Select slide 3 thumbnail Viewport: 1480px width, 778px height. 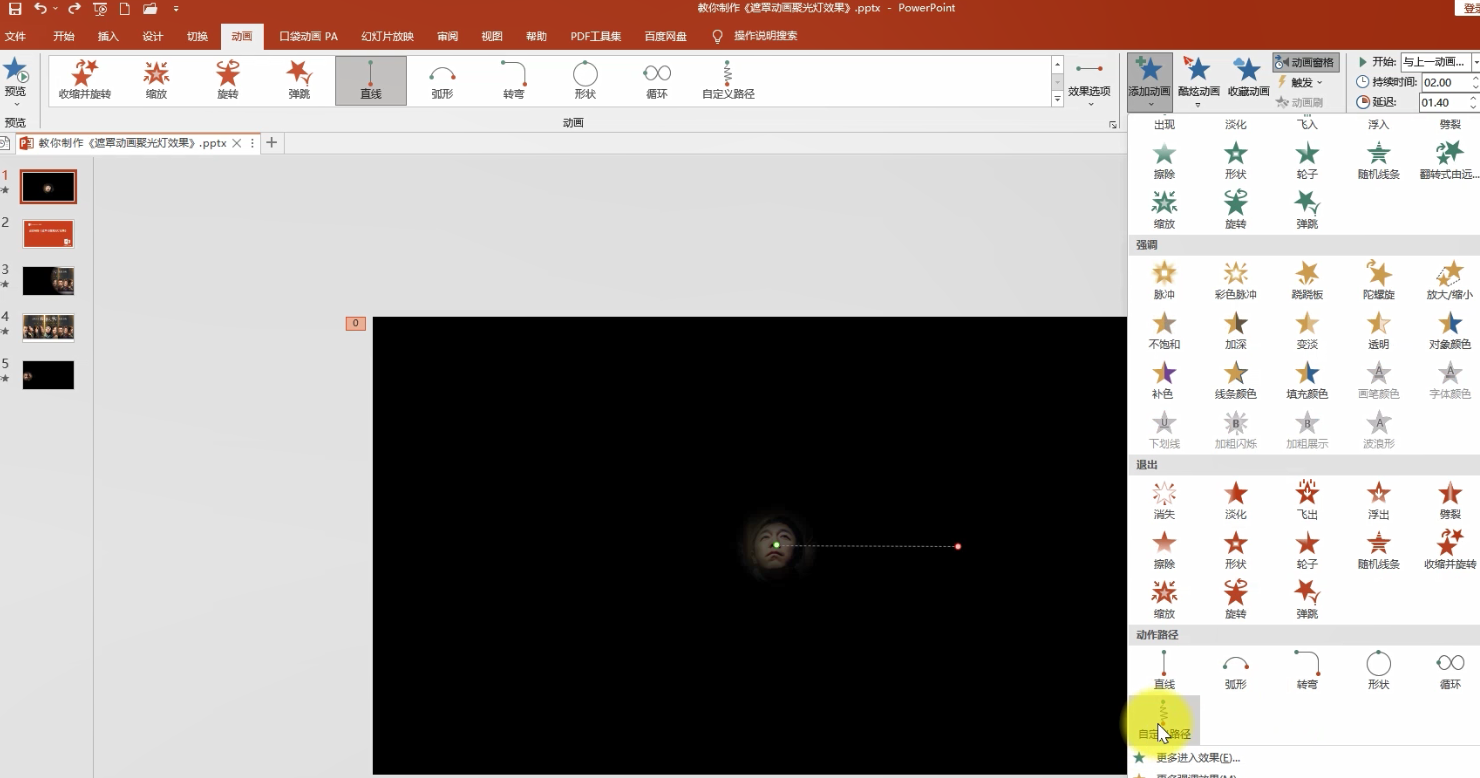click(x=48, y=281)
